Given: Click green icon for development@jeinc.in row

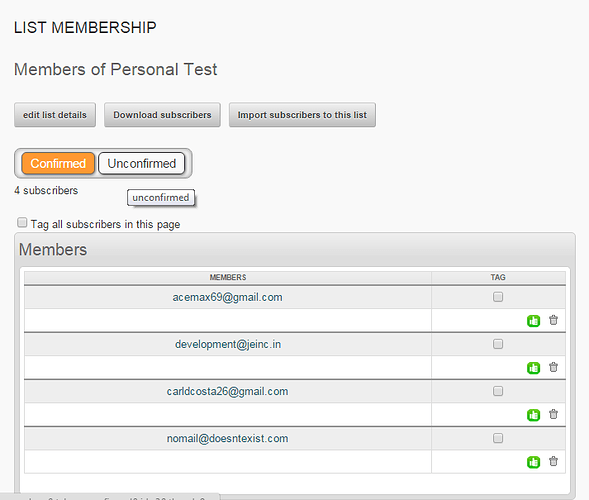Looking at the screenshot, I should click(x=533, y=368).
